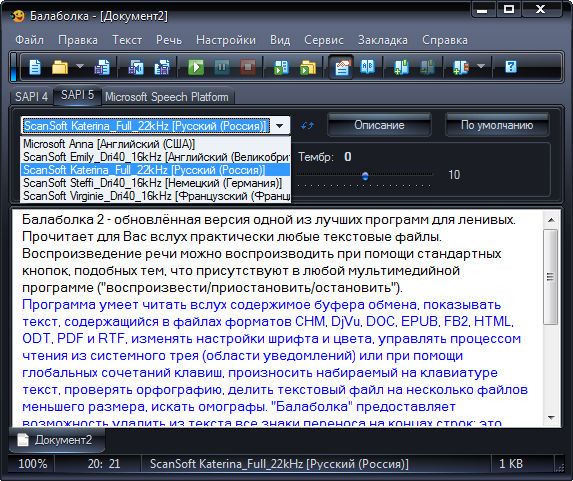Switch to the Microsoft Speech Platform tab
The width and height of the screenshot is (573, 481).
click(x=167, y=97)
